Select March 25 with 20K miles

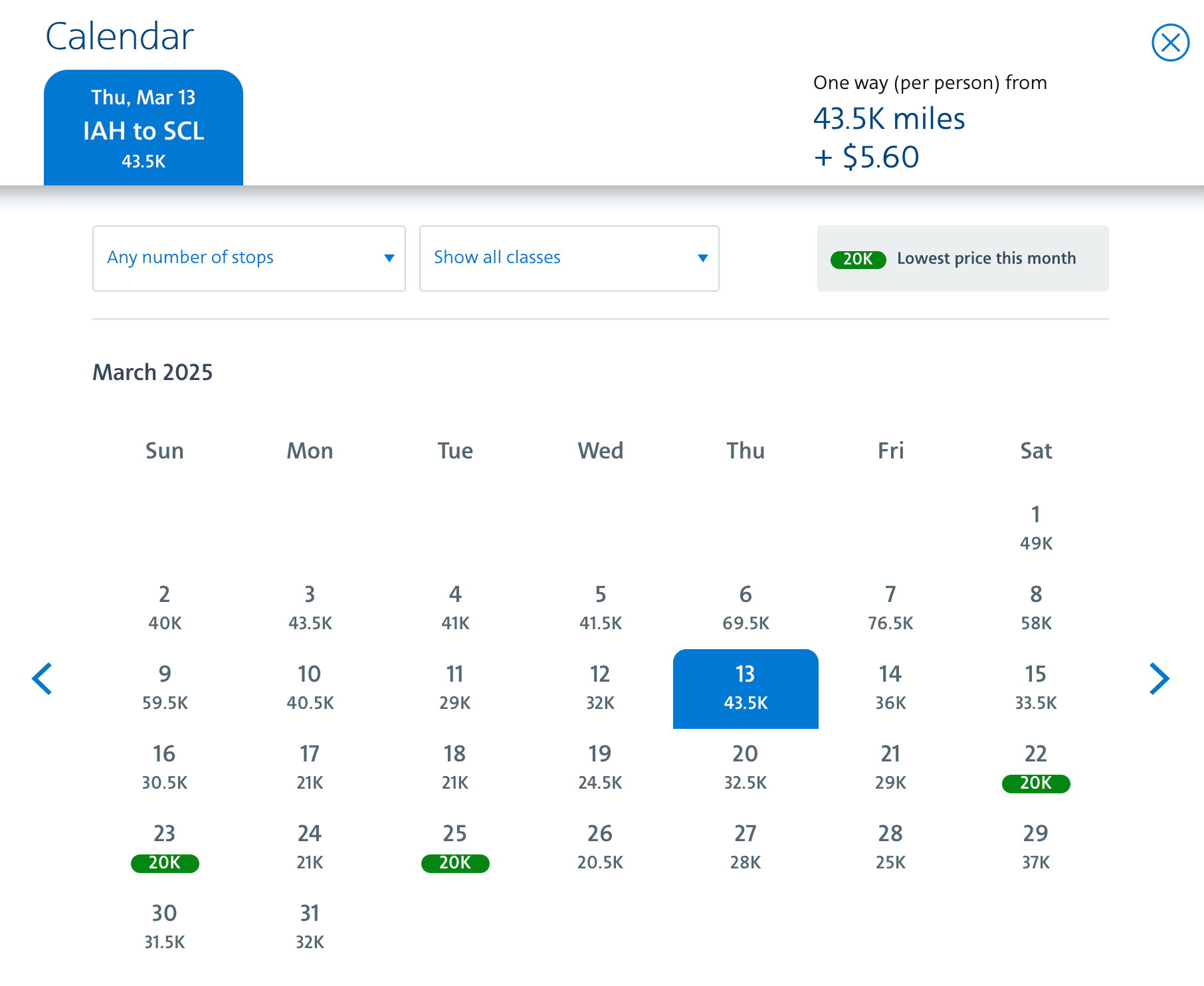(x=454, y=848)
